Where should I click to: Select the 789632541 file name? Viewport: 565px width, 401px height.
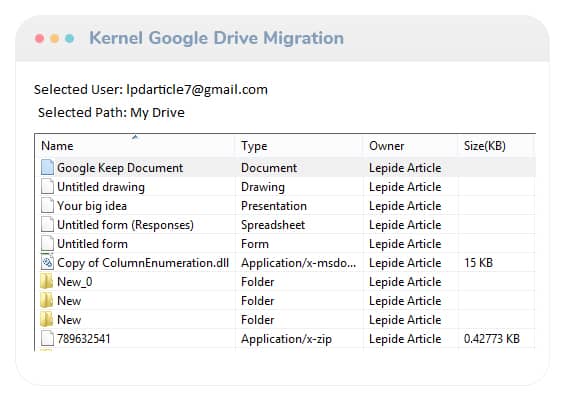(84, 339)
